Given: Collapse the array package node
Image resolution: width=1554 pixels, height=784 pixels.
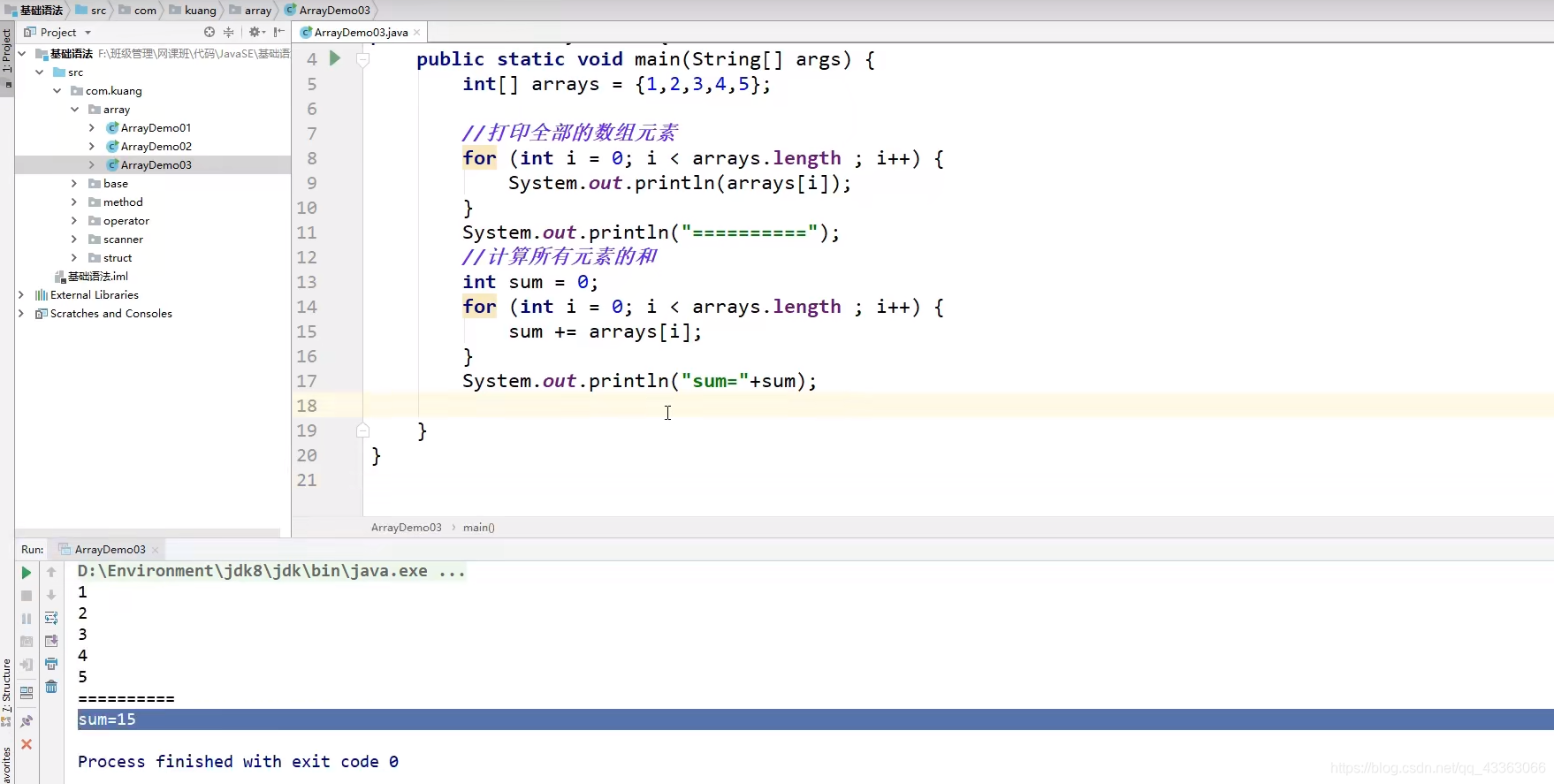Looking at the screenshot, I should point(74,109).
